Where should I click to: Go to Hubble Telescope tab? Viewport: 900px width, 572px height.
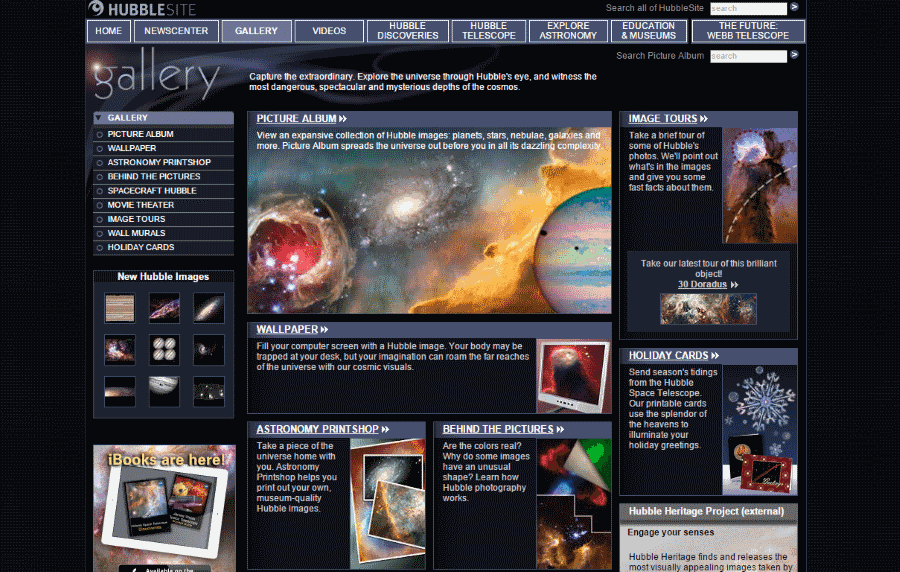(x=488, y=31)
